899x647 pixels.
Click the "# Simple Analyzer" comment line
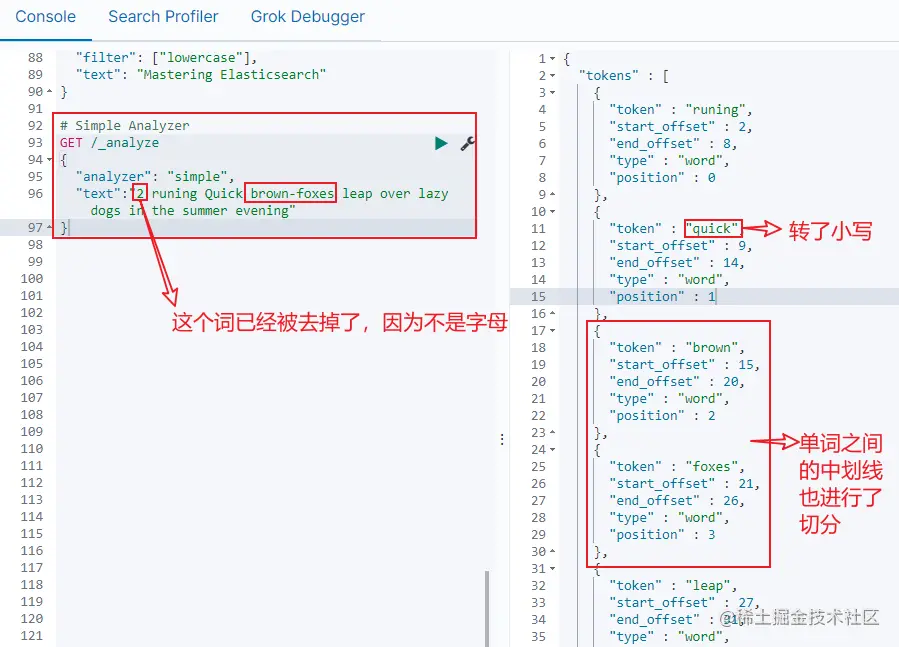[x=124, y=126]
